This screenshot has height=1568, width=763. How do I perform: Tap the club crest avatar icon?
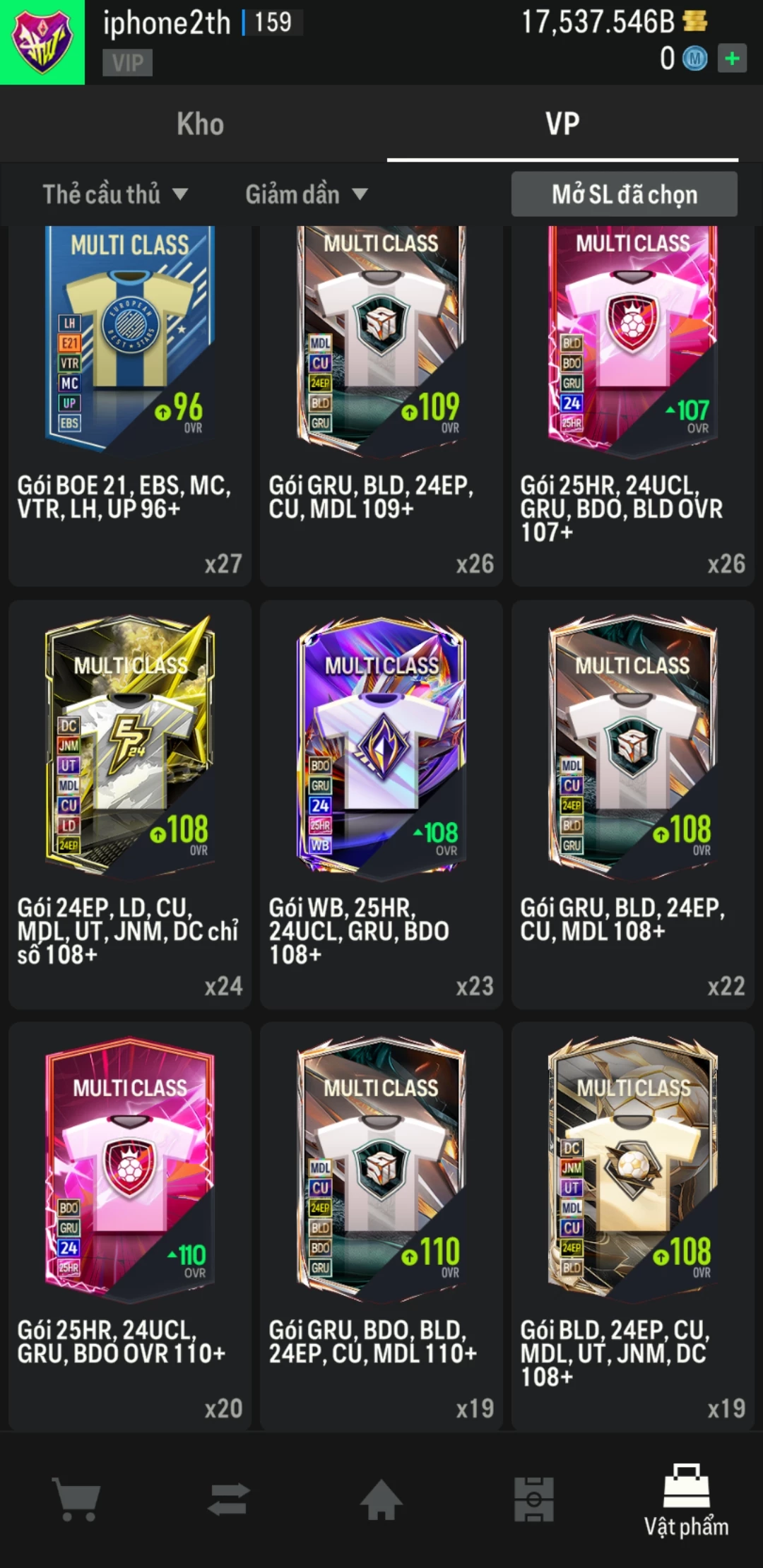click(42, 42)
